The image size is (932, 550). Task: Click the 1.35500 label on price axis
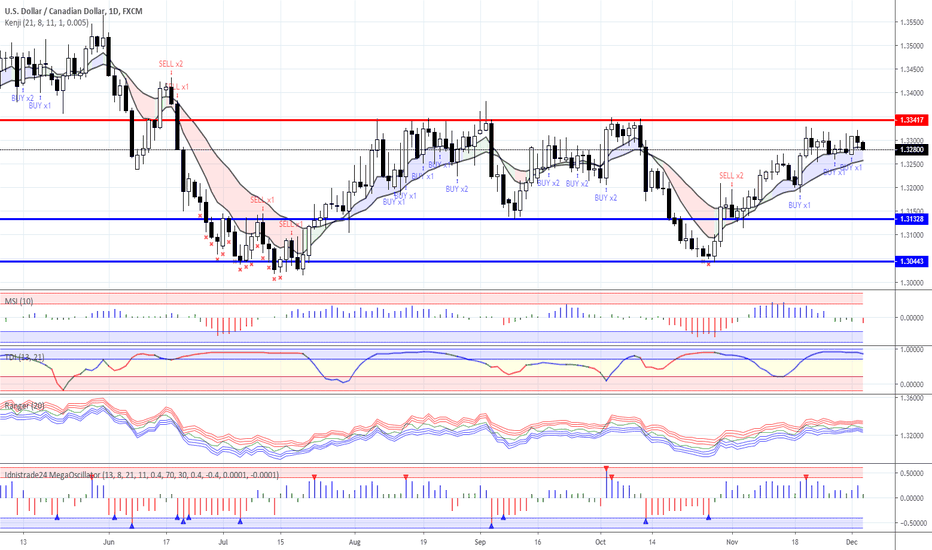tap(910, 22)
